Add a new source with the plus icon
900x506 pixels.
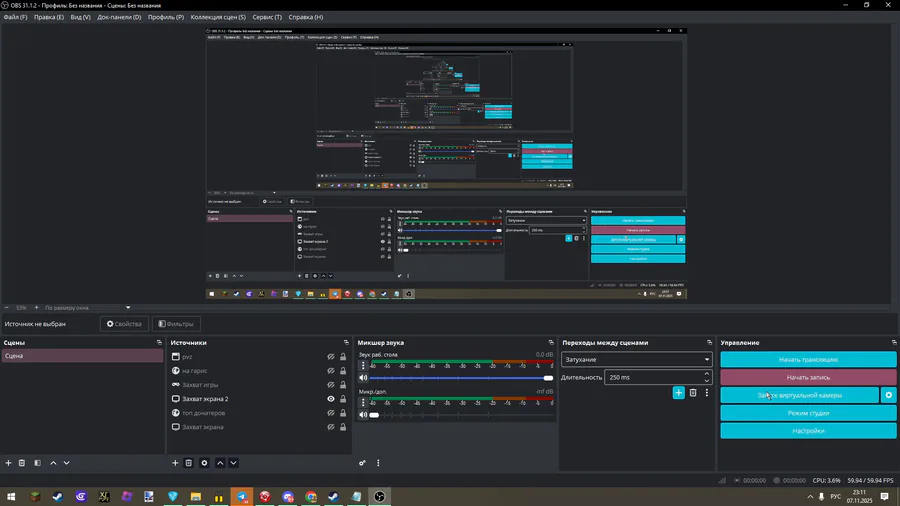(x=175, y=463)
